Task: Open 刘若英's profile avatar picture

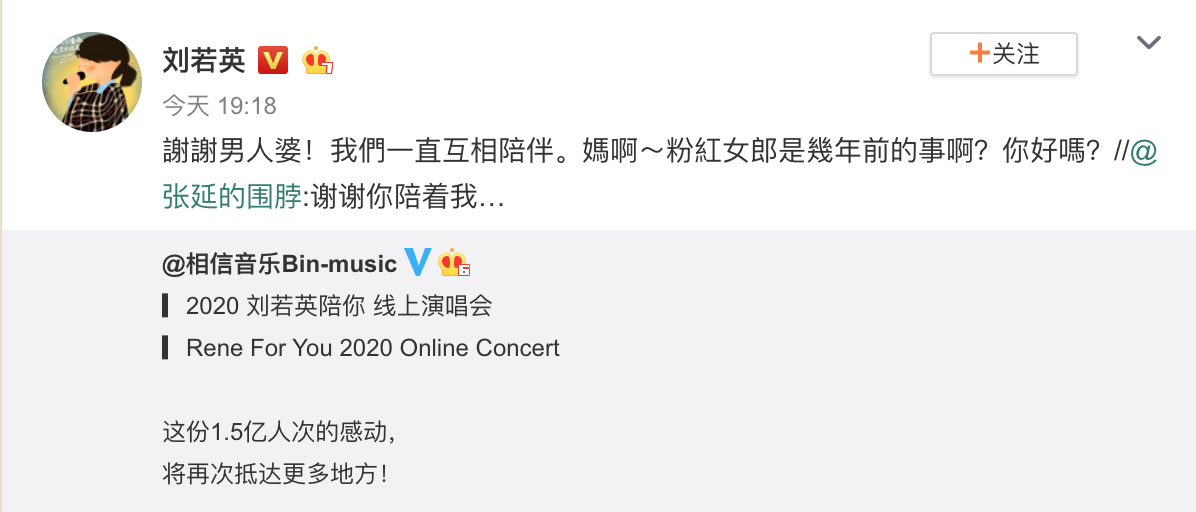Action: tap(92, 82)
